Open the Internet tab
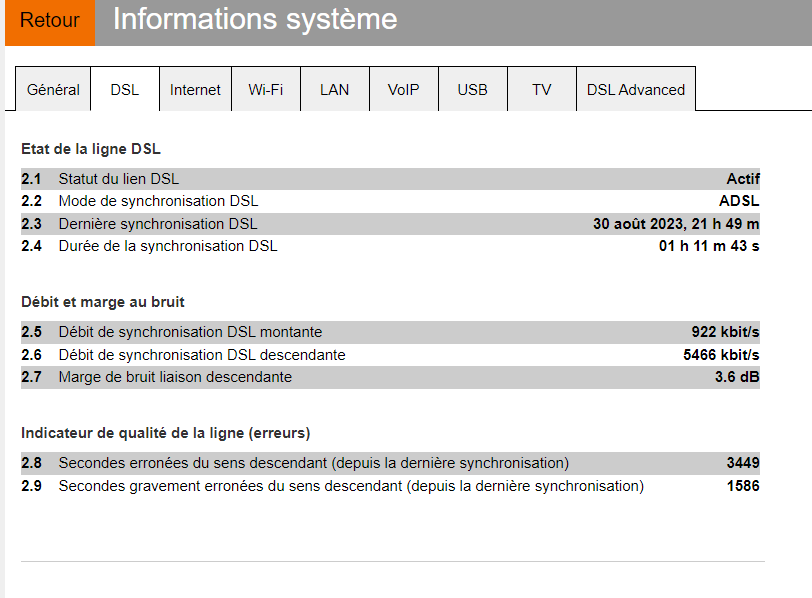The image size is (812, 598). point(195,89)
